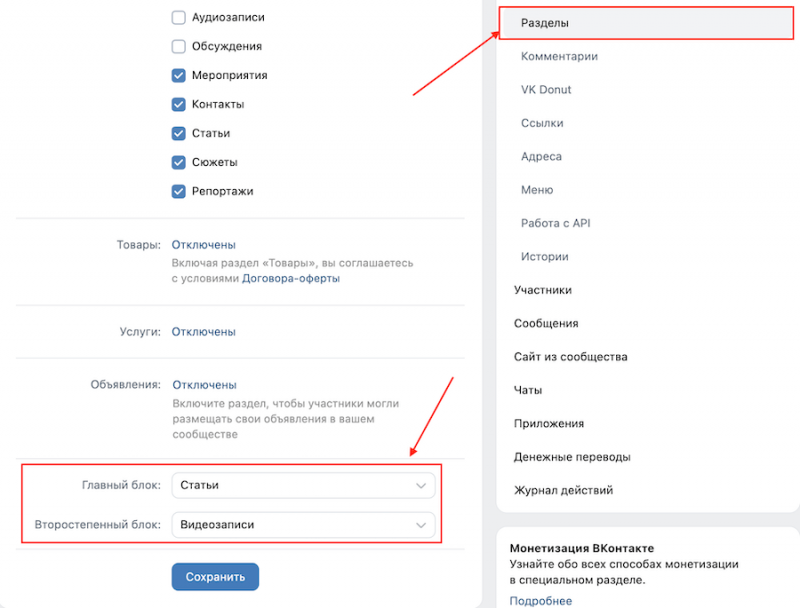Screen dimensions: 800x608
Task: Switch to the Участники section
Action: (543, 290)
